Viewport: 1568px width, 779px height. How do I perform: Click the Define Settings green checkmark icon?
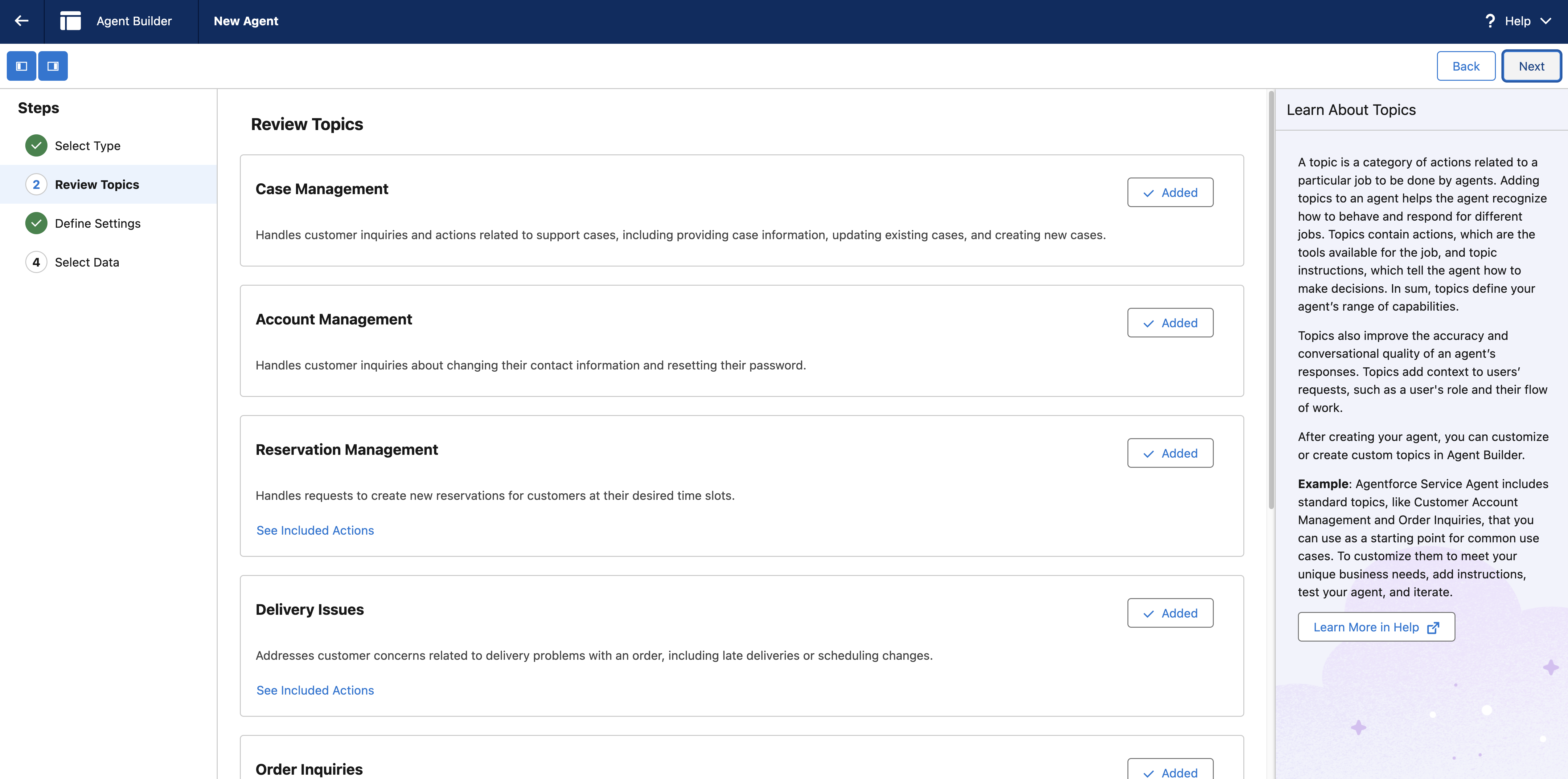36,223
